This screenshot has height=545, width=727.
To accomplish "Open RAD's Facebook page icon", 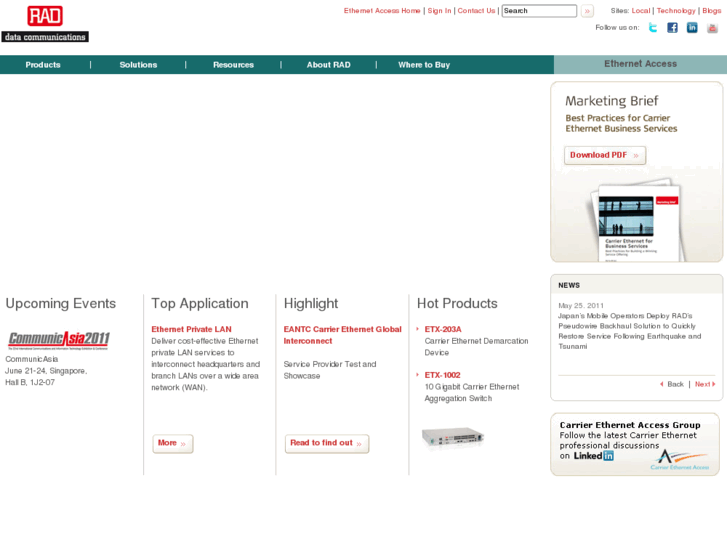I will [x=672, y=28].
